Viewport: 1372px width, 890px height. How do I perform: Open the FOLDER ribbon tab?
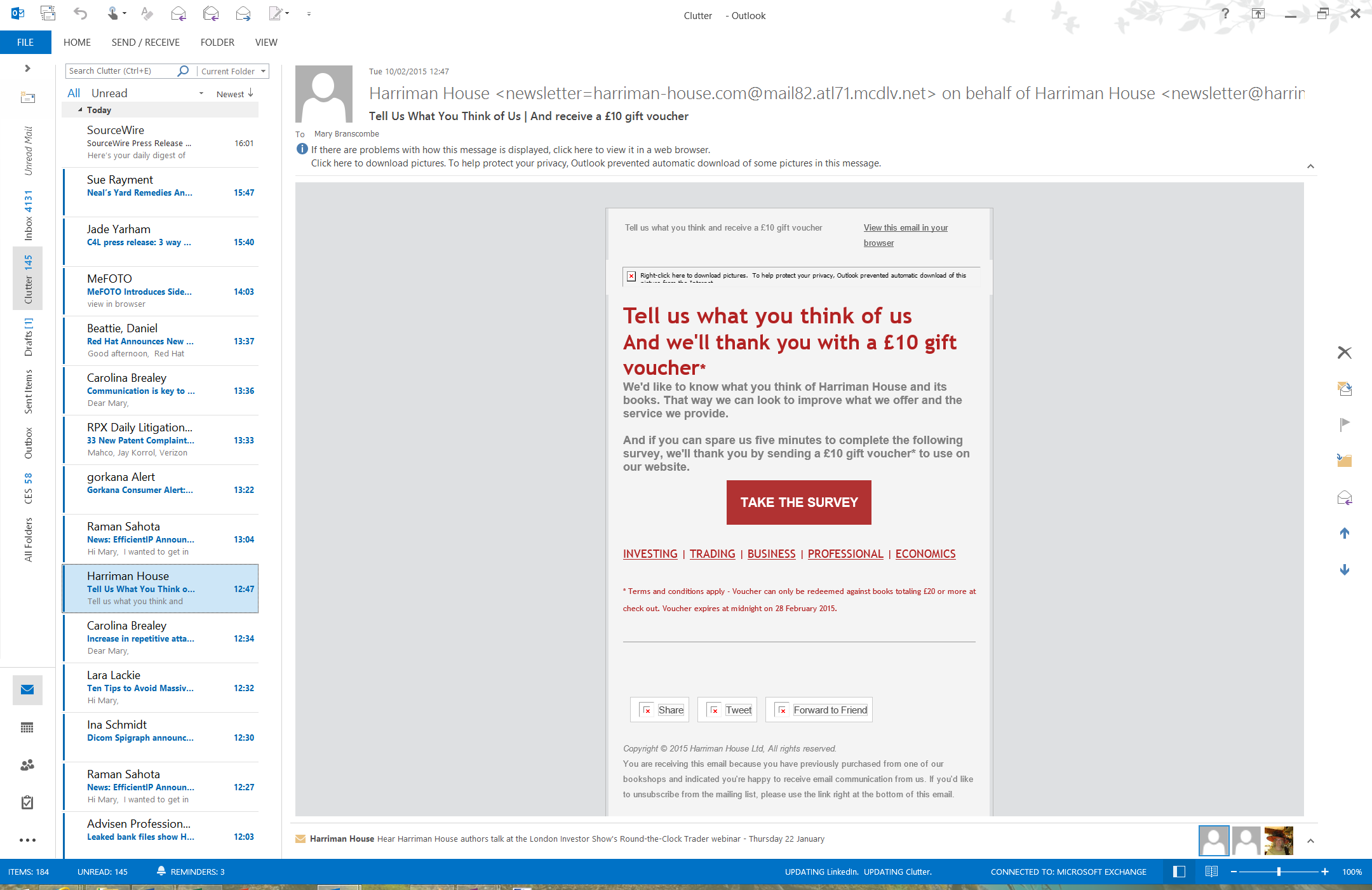[x=217, y=42]
